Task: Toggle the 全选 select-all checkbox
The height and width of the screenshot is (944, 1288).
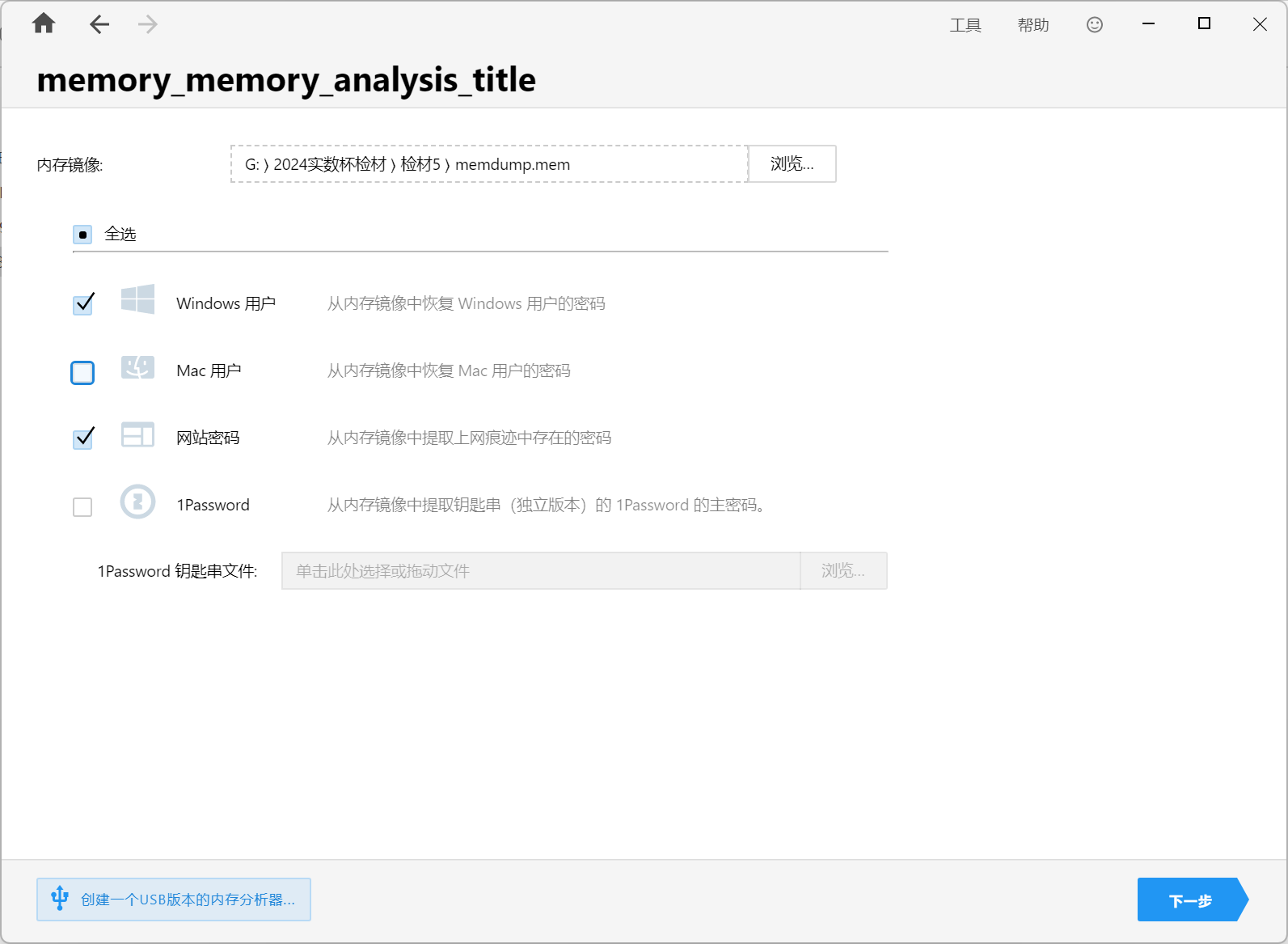Action: [x=82, y=235]
